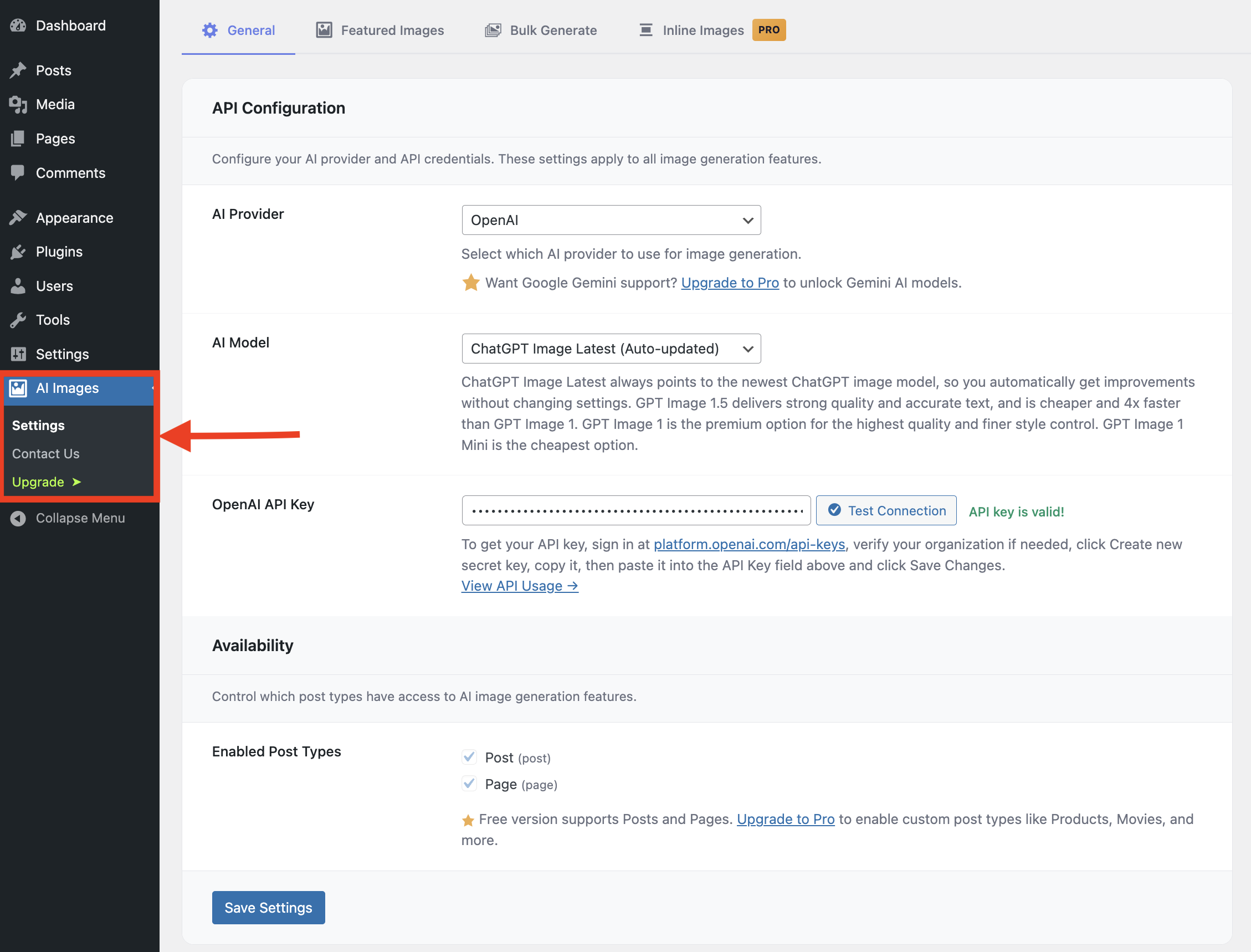Viewport: 1251px width, 952px height.
Task: Click the Users person icon
Action: click(18, 285)
